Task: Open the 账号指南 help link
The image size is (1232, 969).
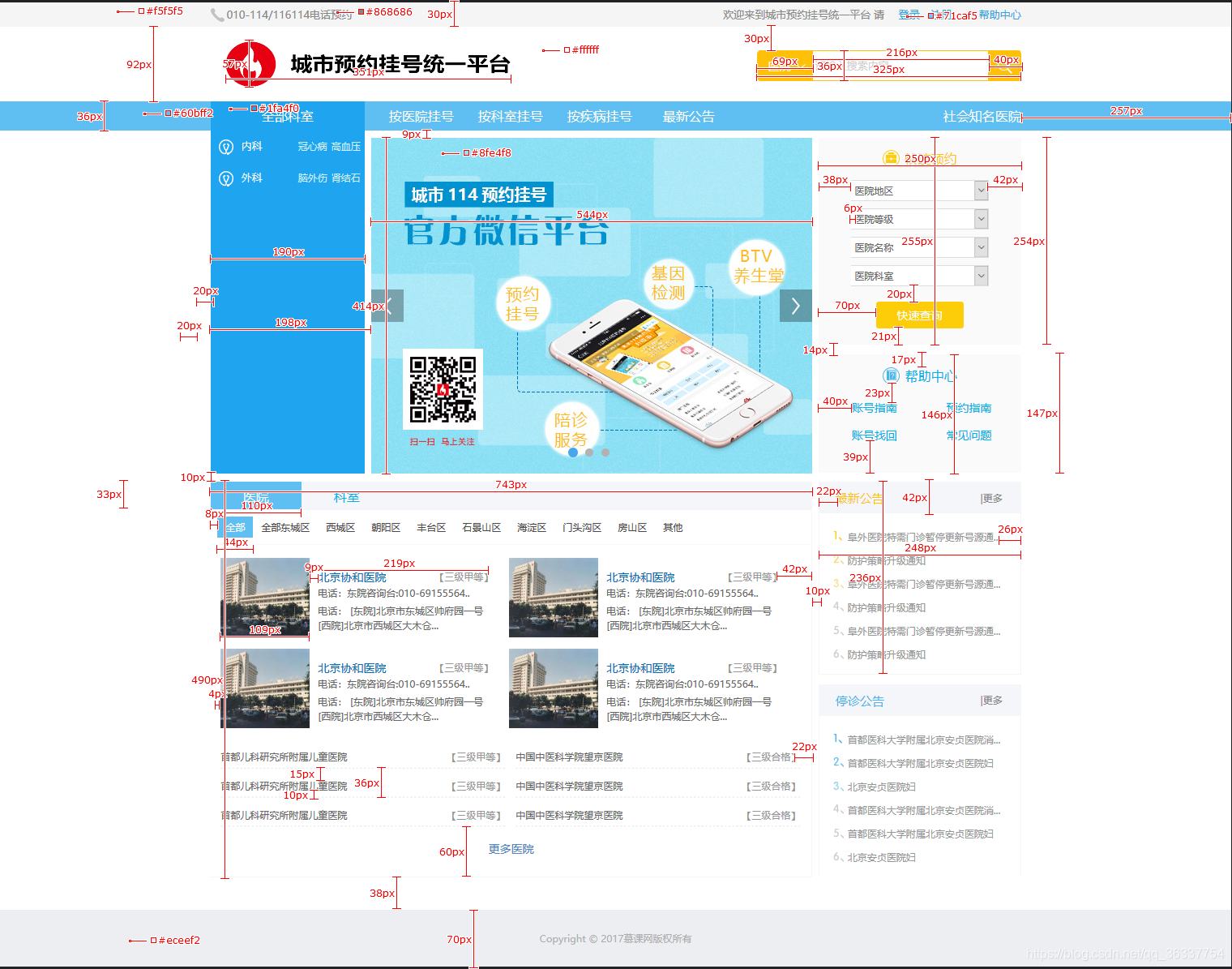Action: point(874,408)
